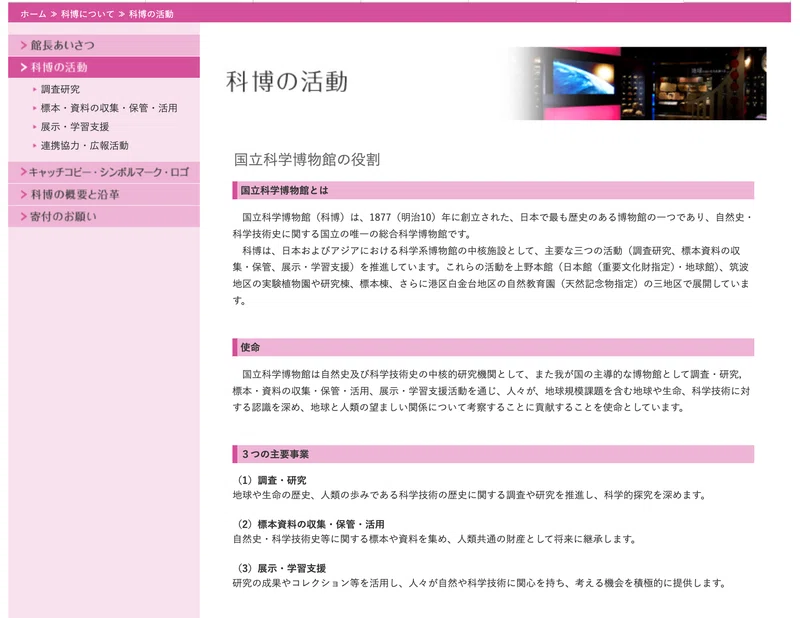Click the chevron beside キャッチコピー
Screen dimensions: 800x618
pos(23,172)
